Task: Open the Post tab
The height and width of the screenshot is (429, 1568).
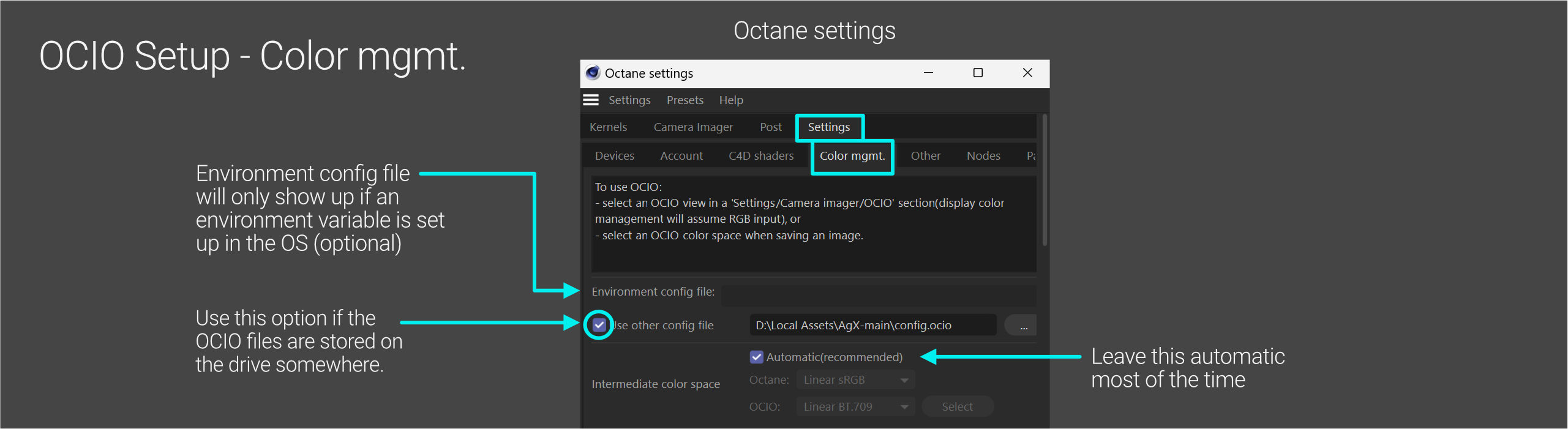Action: point(770,127)
